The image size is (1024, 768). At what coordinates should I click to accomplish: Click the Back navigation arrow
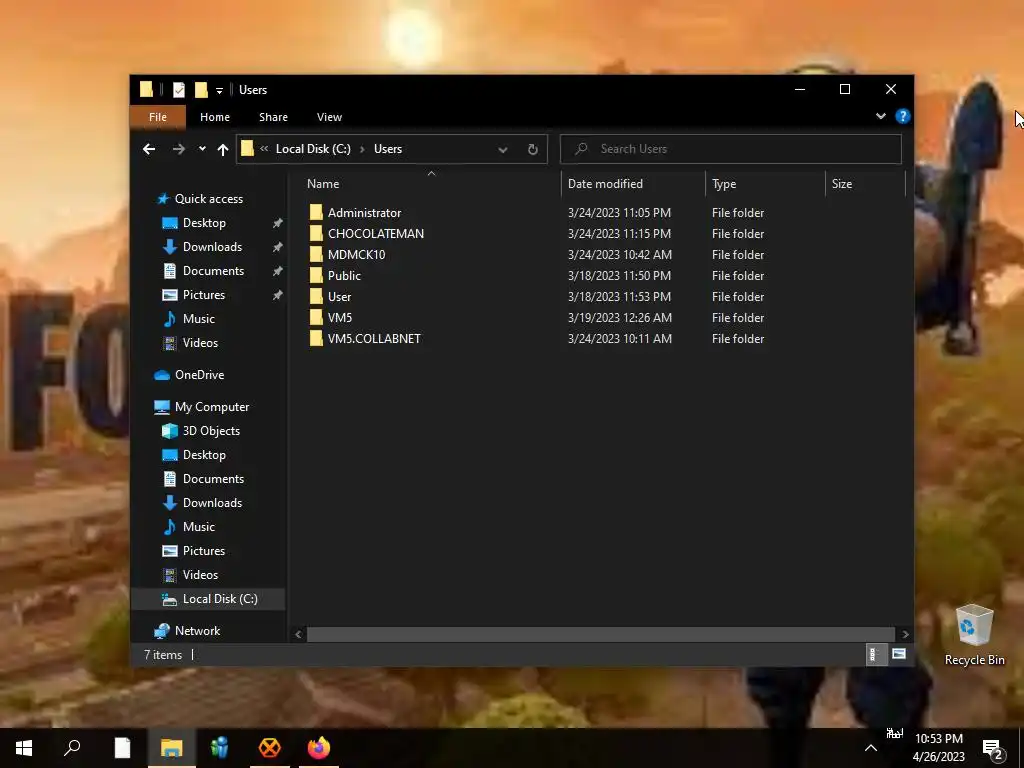tap(149, 149)
